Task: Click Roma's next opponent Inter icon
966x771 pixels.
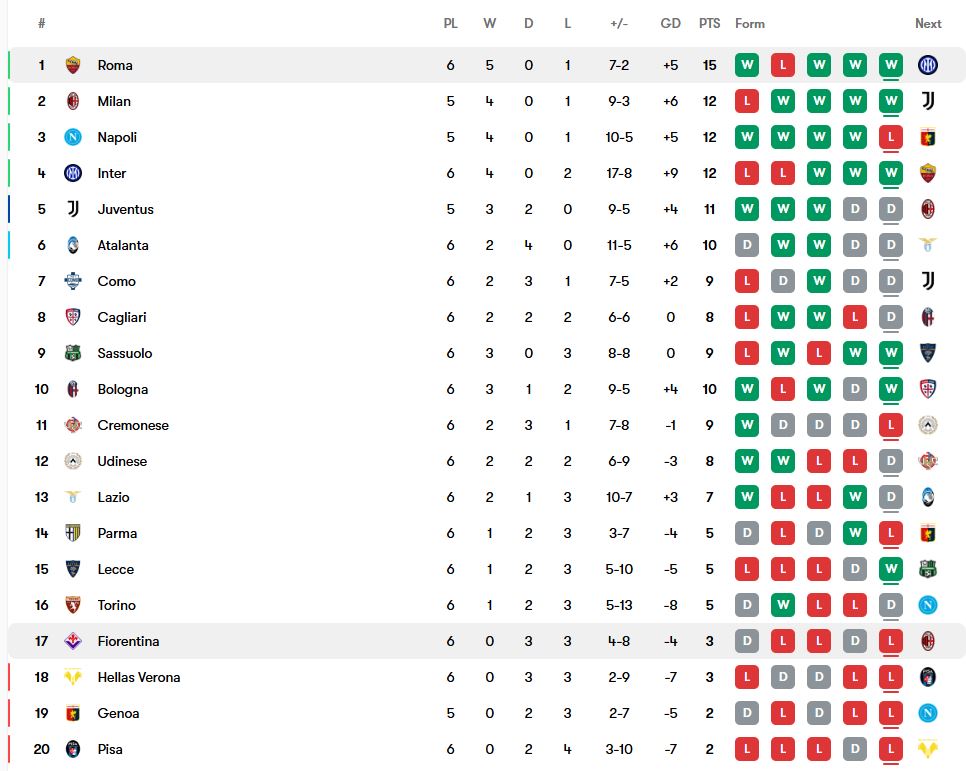Action: (x=927, y=65)
